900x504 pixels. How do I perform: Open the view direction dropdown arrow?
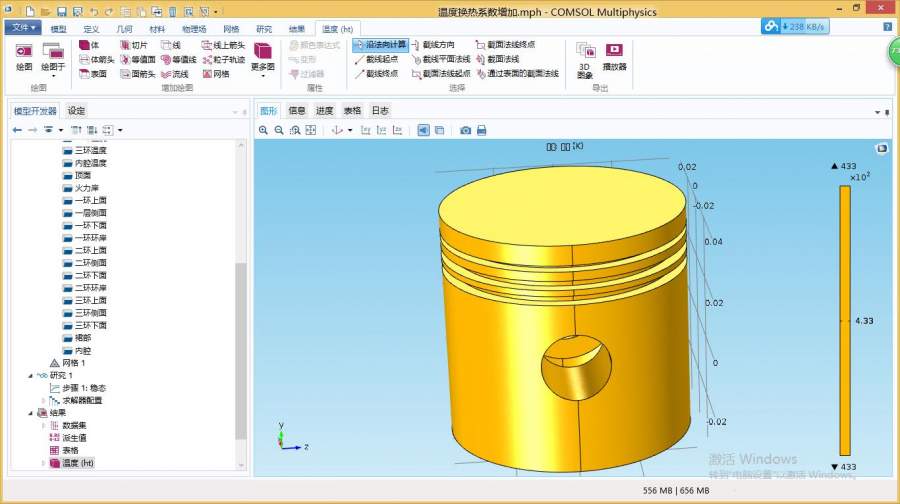tap(350, 130)
